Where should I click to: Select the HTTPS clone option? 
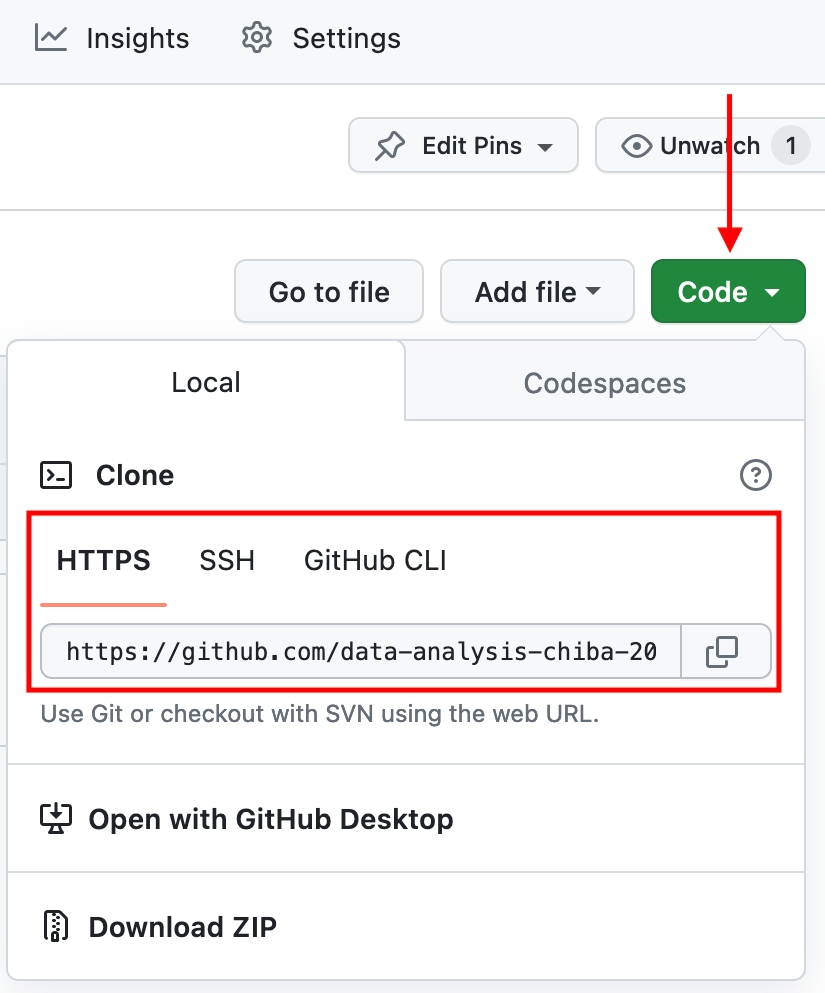coord(104,561)
